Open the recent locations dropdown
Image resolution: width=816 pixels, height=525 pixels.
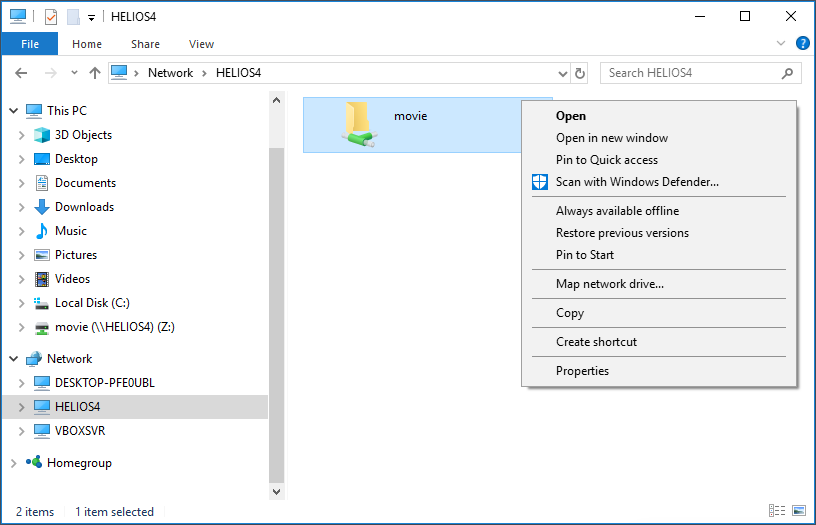pos(74,73)
